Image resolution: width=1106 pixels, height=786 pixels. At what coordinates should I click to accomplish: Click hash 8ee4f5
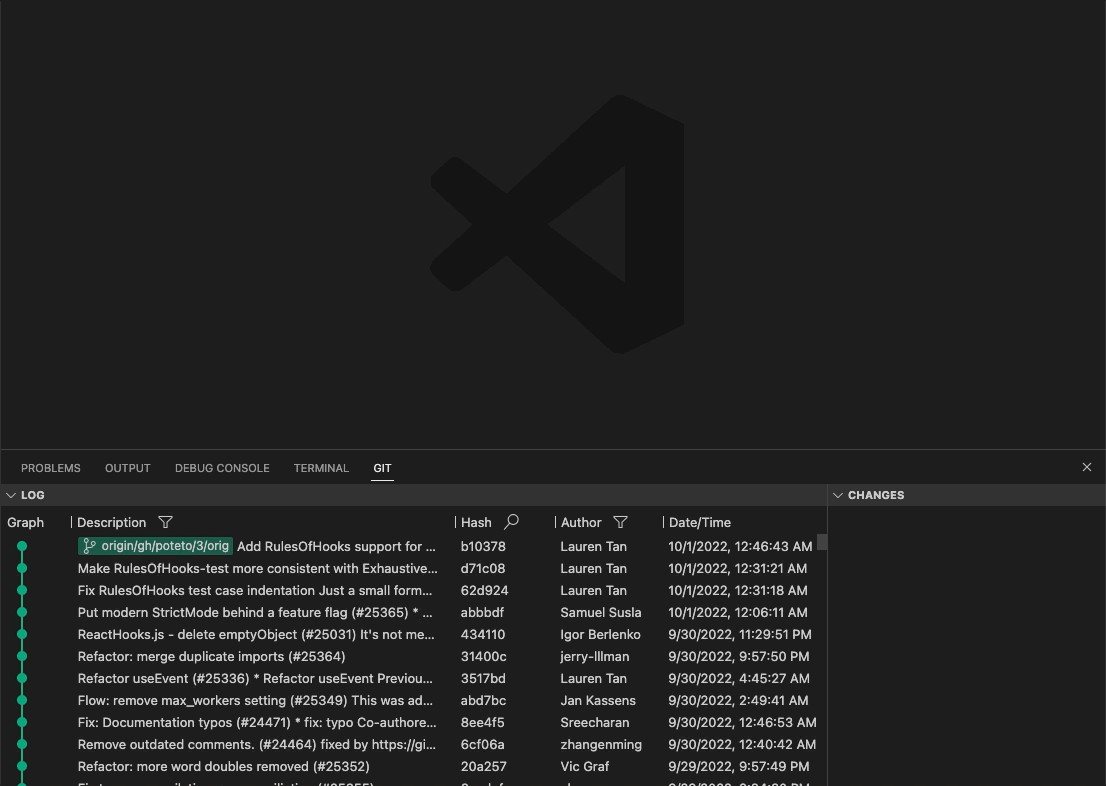(x=482, y=722)
